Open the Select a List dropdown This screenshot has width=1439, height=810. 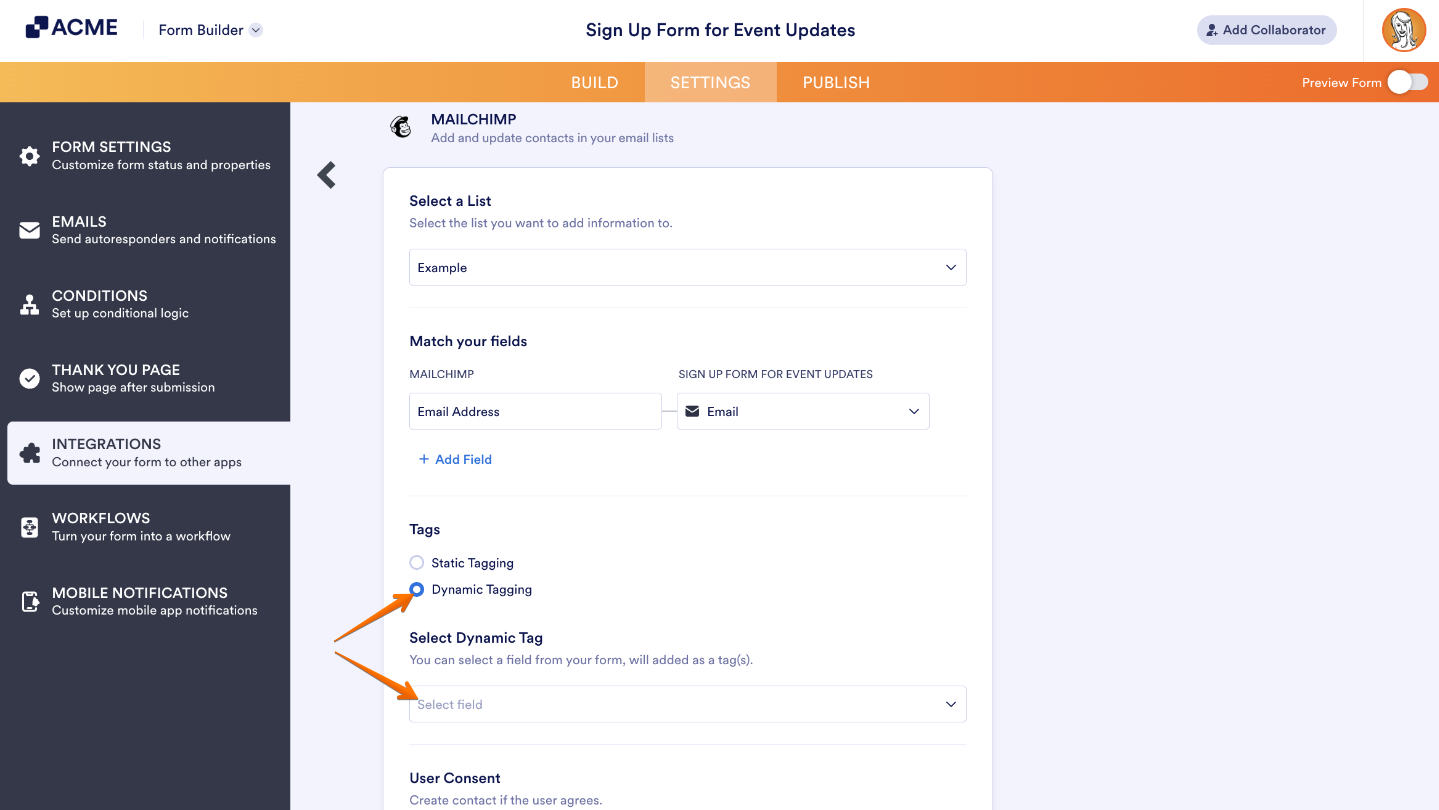pos(687,267)
